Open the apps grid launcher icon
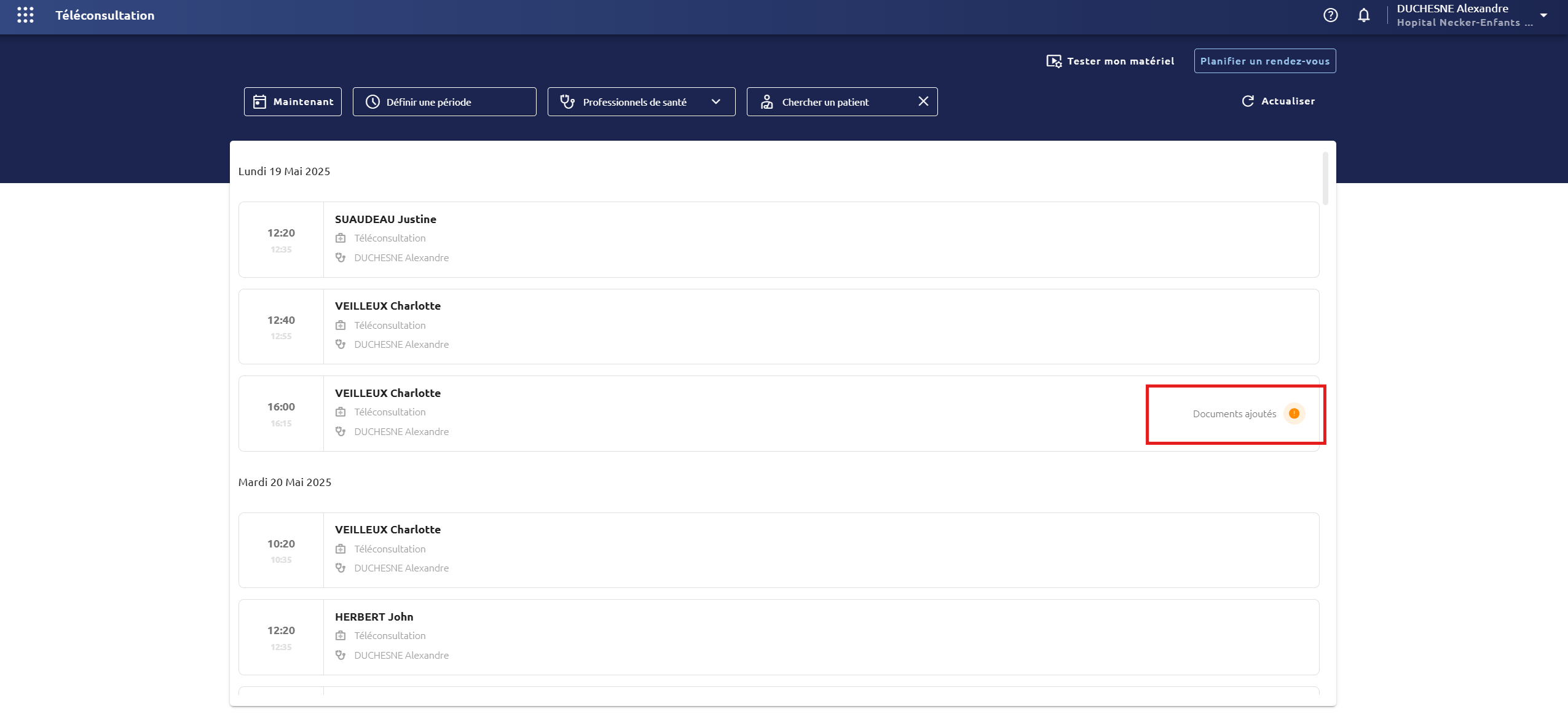The width and height of the screenshot is (1568, 714). tap(25, 15)
